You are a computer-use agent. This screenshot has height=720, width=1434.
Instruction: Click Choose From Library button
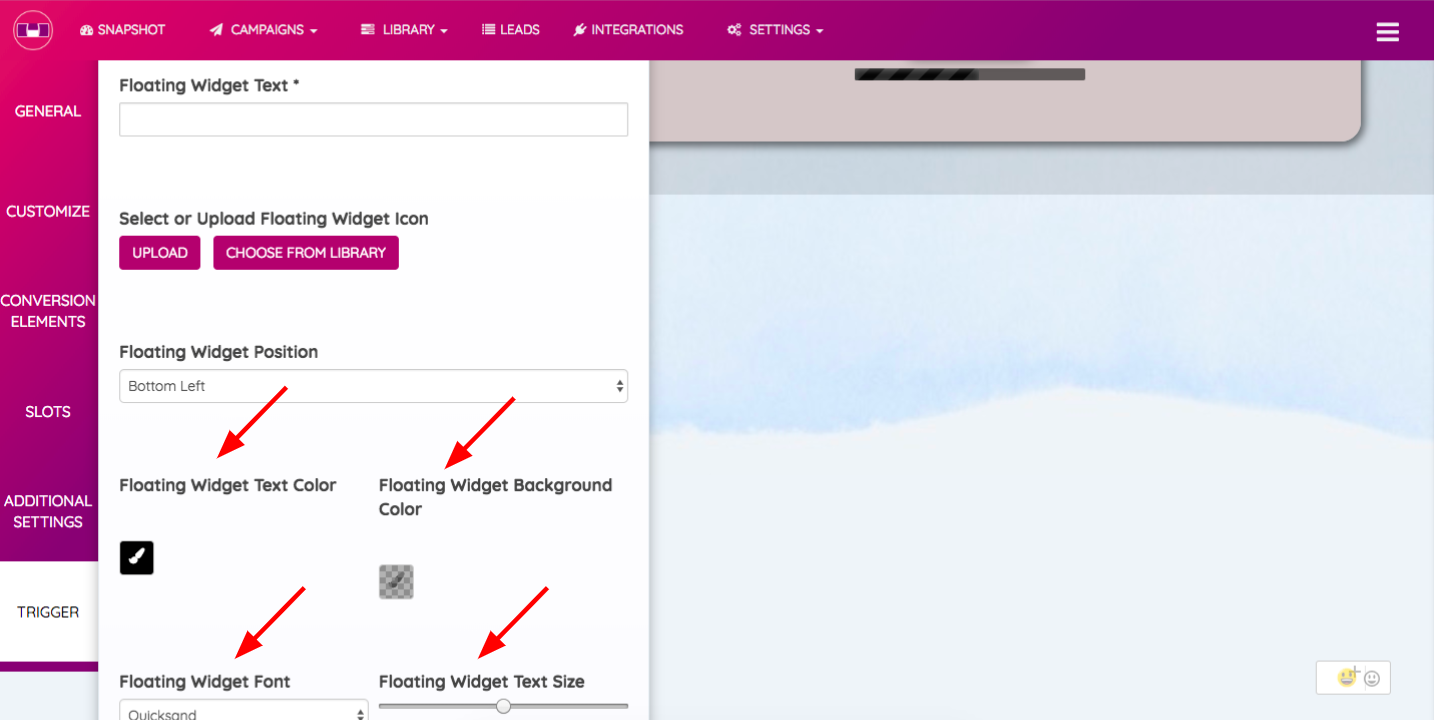(x=306, y=253)
